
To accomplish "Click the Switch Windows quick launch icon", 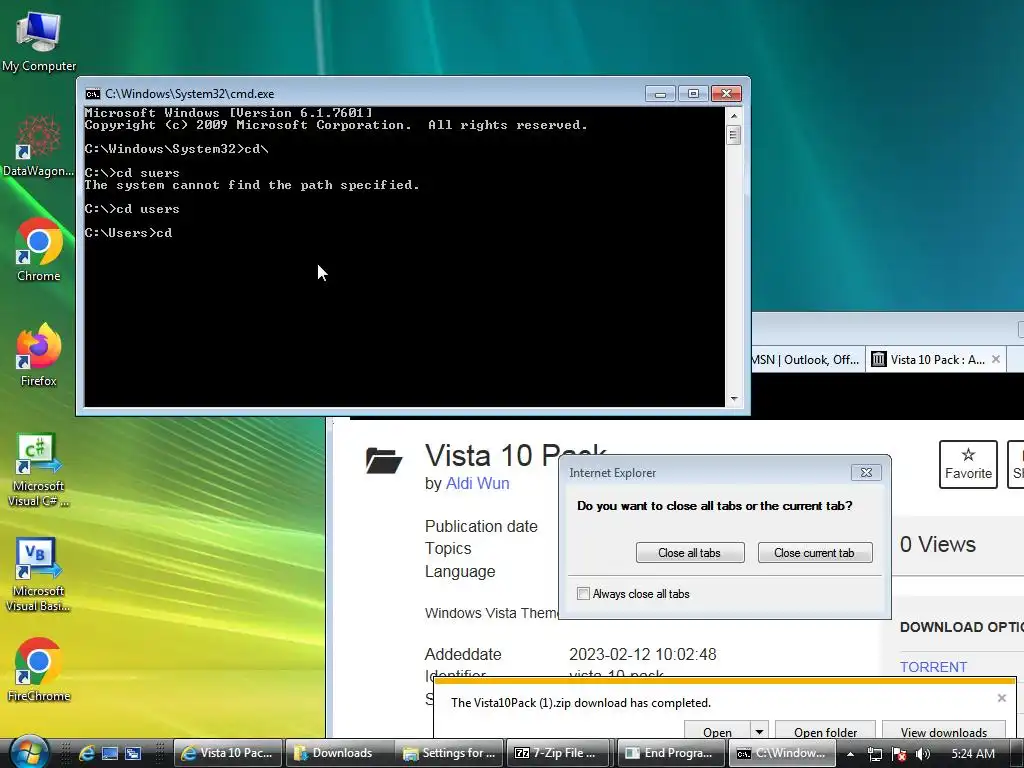I will (x=133, y=753).
